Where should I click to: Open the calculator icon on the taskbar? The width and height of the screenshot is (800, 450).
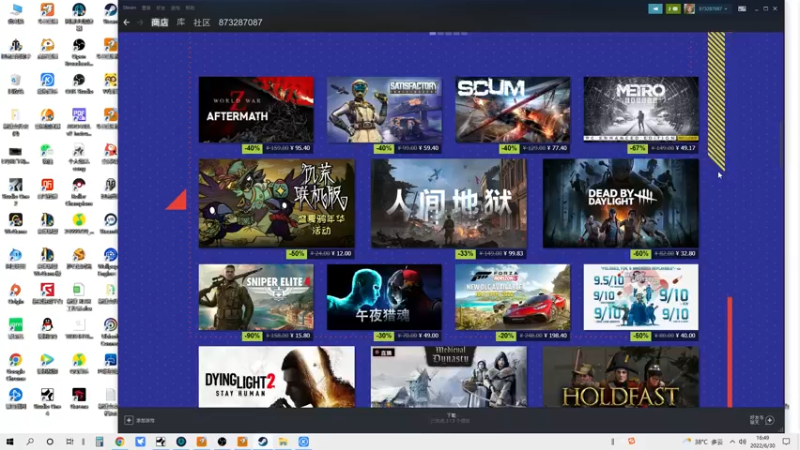pyautogui.click(x=99, y=441)
